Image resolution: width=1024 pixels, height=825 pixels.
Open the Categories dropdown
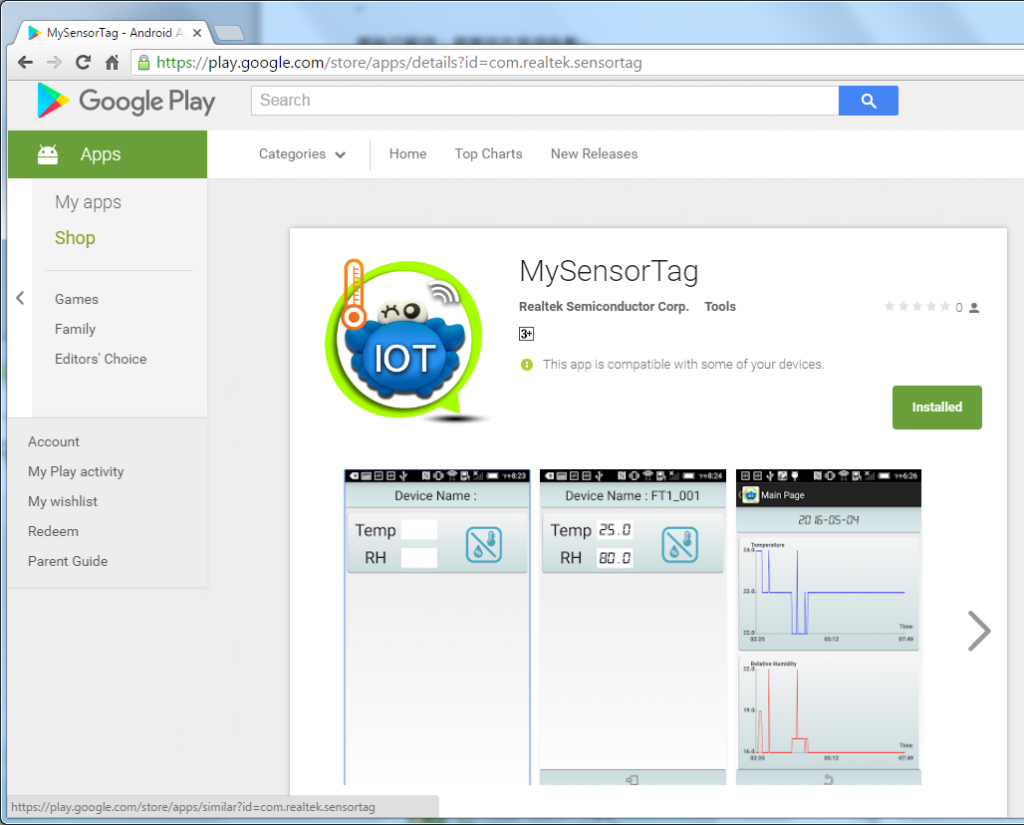click(302, 154)
